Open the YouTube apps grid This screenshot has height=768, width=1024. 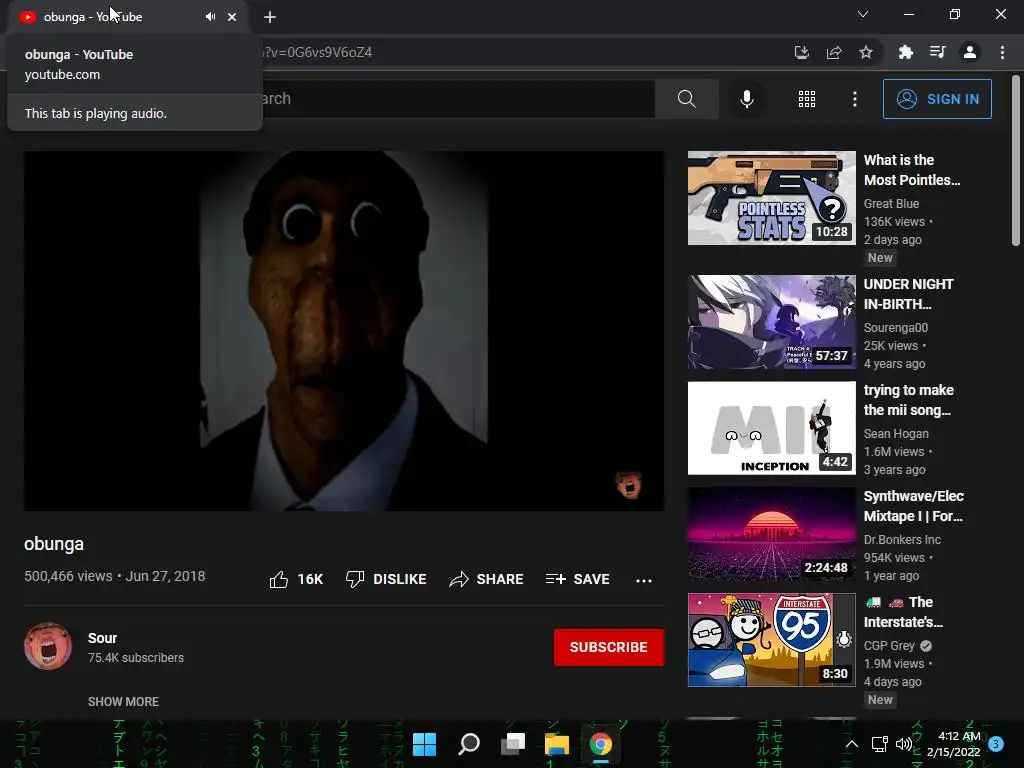point(807,99)
